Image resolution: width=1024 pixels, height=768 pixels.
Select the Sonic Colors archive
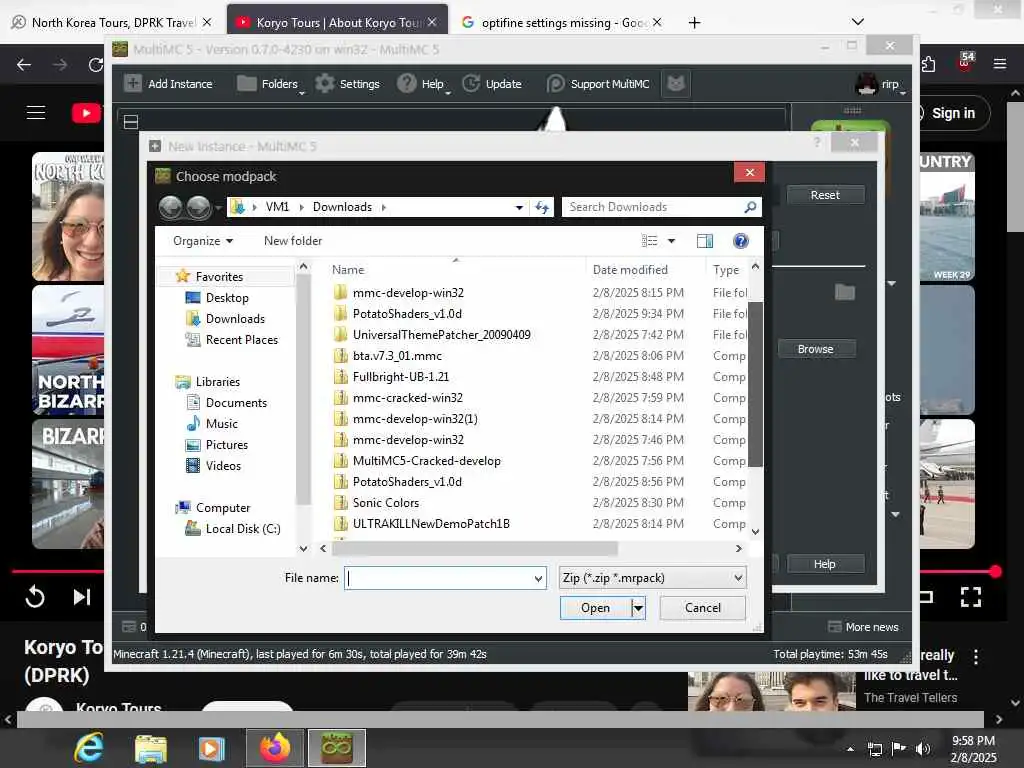pyautogui.click(x=385, y=503)
